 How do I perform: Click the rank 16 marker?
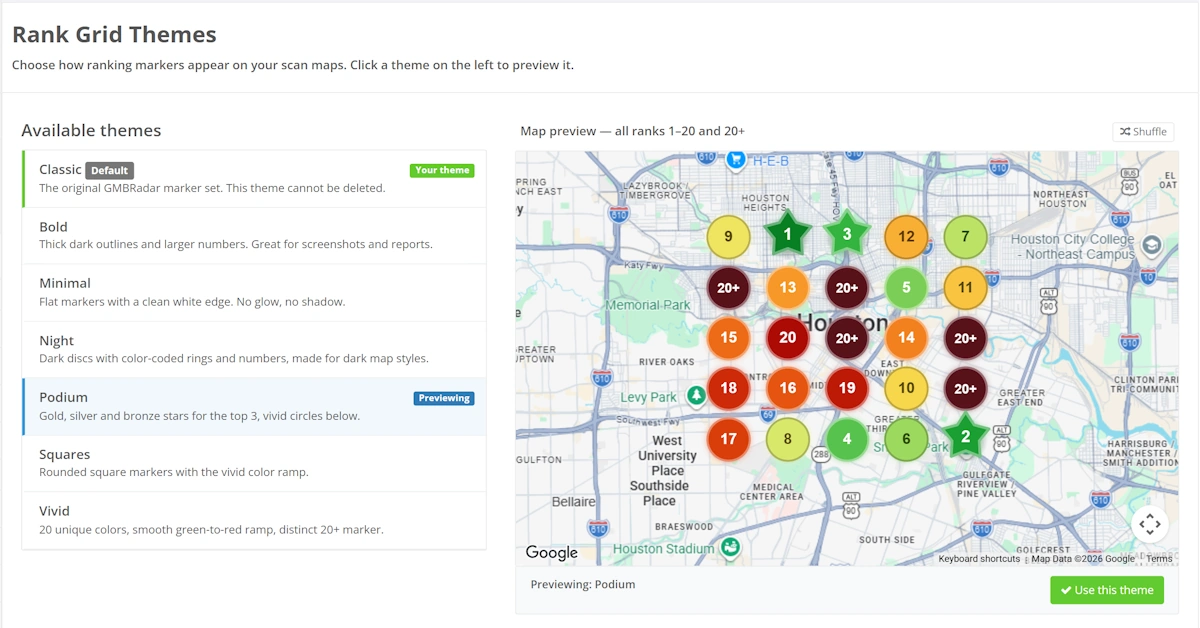tap(788, 388)
